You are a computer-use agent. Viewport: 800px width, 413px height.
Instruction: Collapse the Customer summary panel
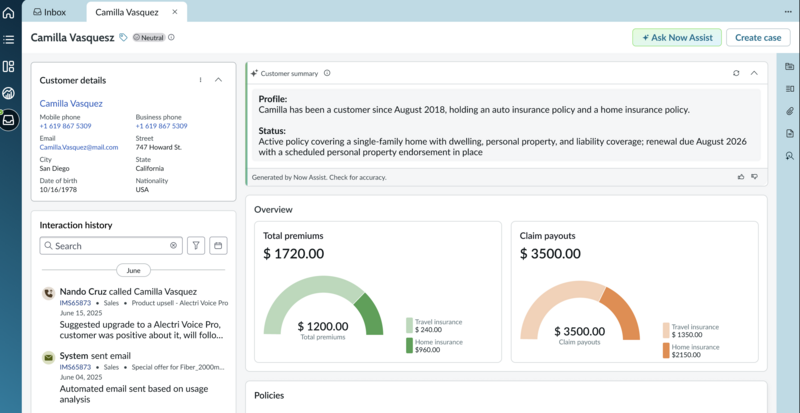754,73
